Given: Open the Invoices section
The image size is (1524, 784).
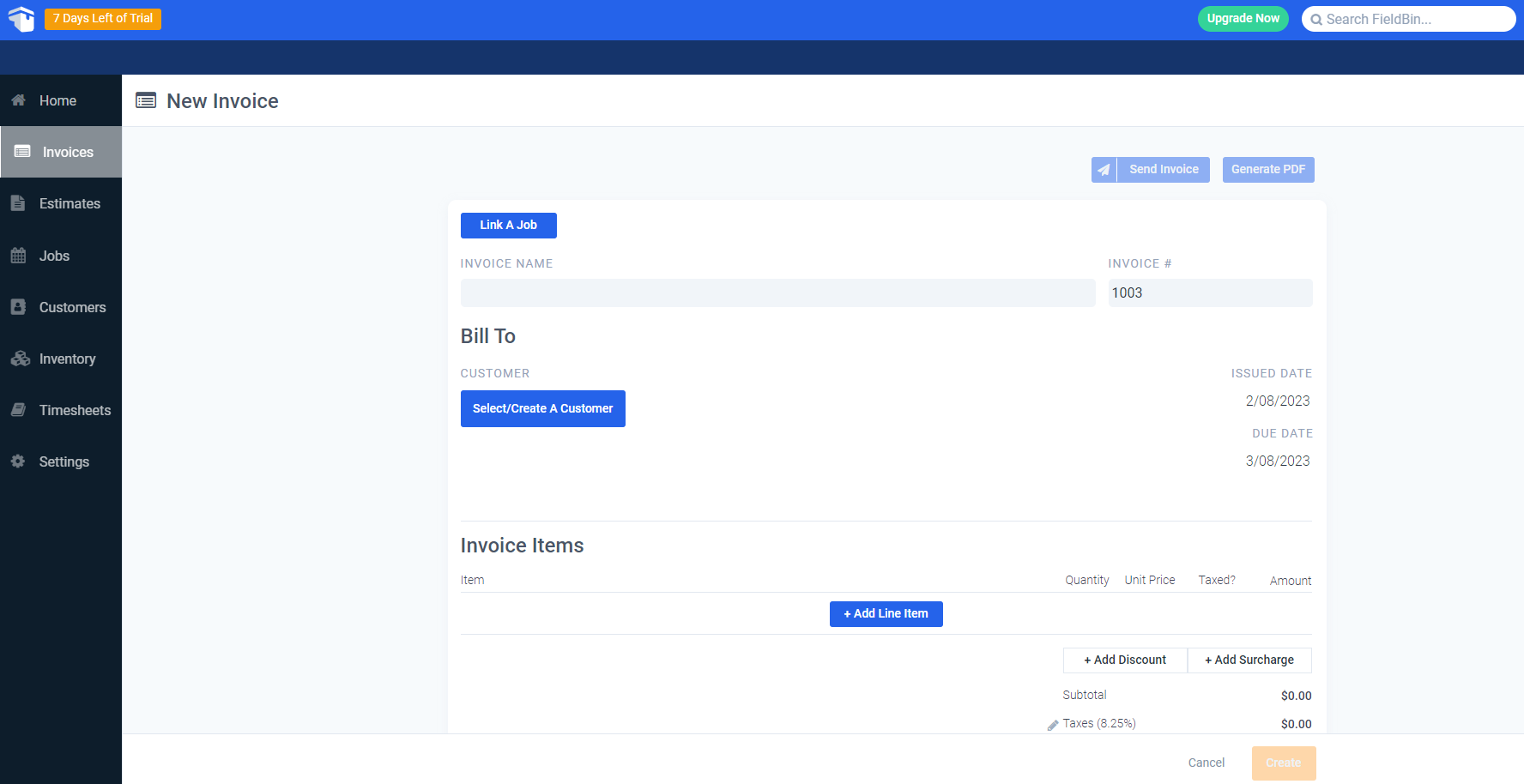Looking at the screenshot, I should coord(61,152).
